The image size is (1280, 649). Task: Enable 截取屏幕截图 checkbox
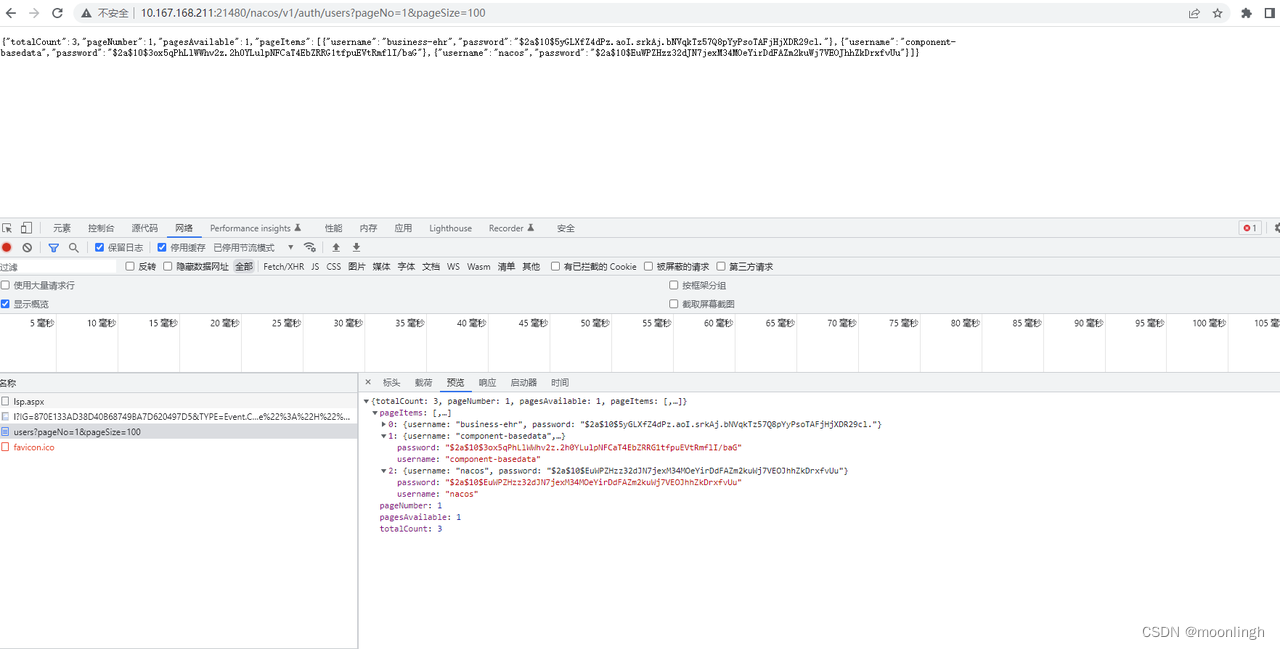[674, 304]
